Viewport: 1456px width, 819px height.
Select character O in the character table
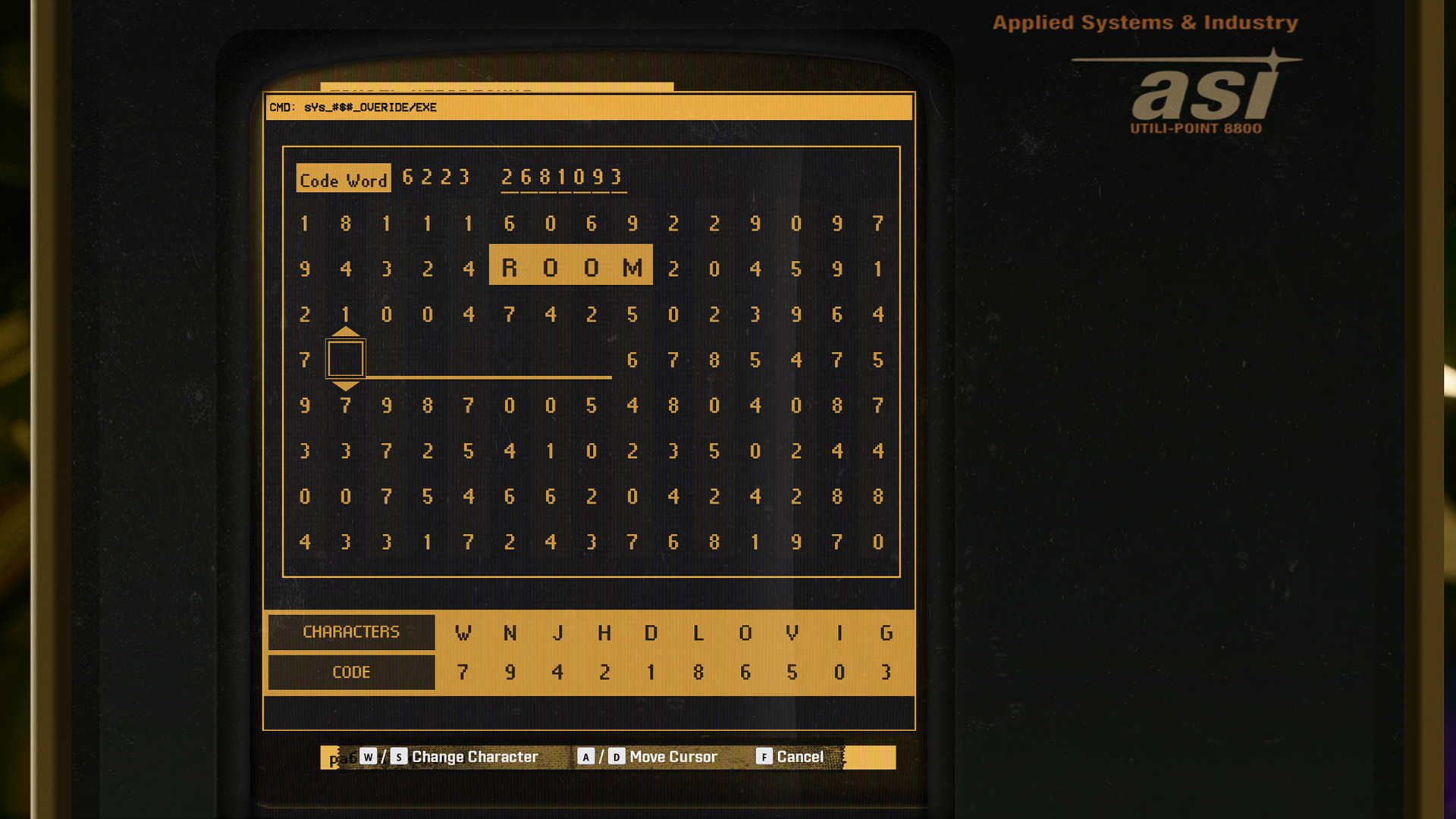click(744, 631)
